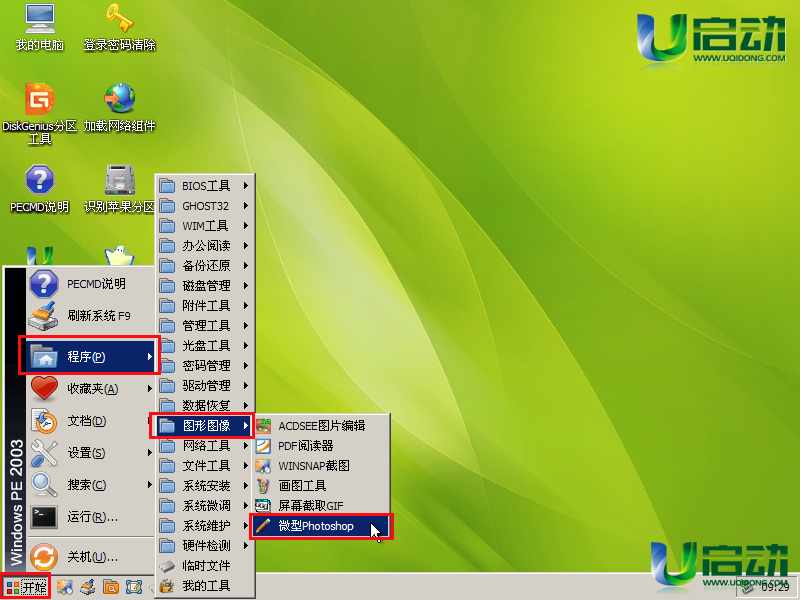The width and height of the screenshot is (800, 600).
Task: Expand the 硬件检测 folder submenu
Action: coord(205,545)
